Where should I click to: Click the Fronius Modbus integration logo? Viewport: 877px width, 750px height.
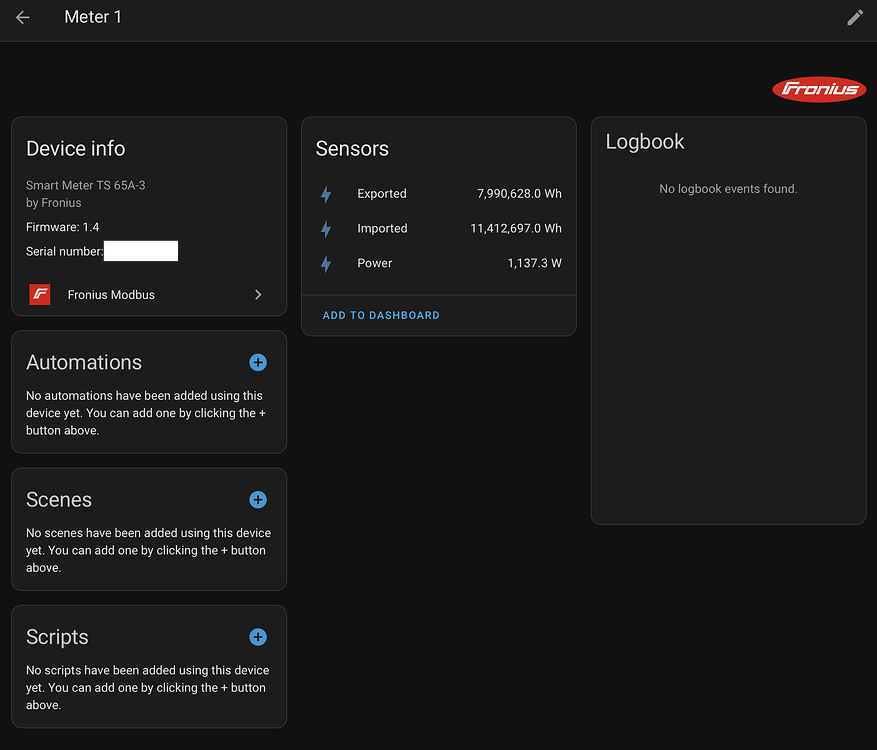click(39, 294)
